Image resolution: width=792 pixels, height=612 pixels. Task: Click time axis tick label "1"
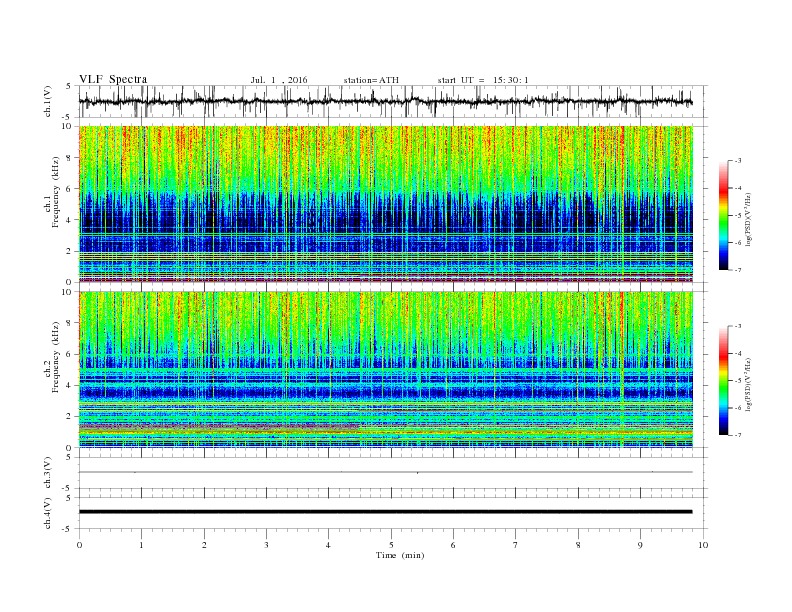click(x=141, y=545)
